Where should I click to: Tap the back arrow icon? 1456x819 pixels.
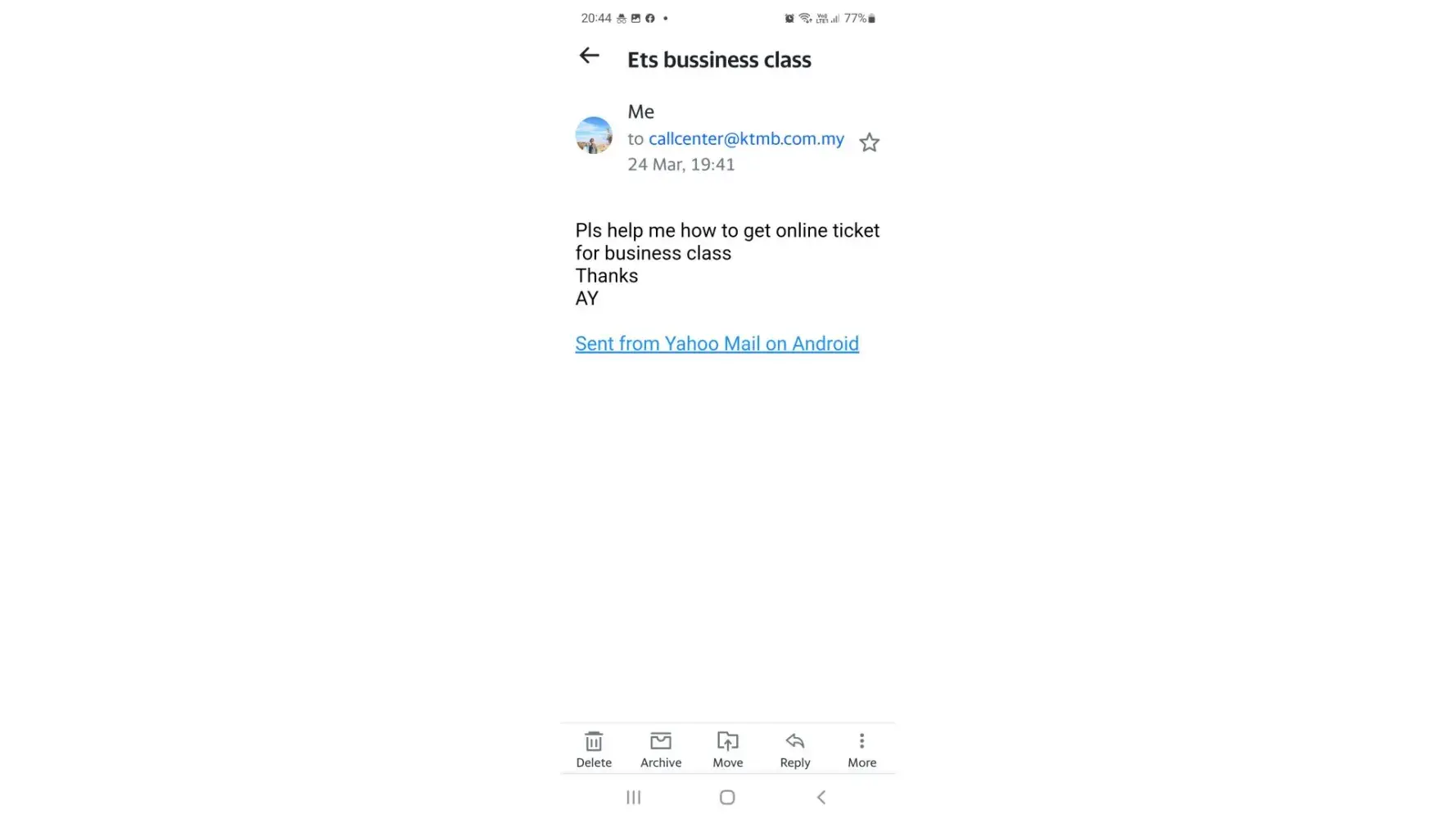click(x=589, y=56)
